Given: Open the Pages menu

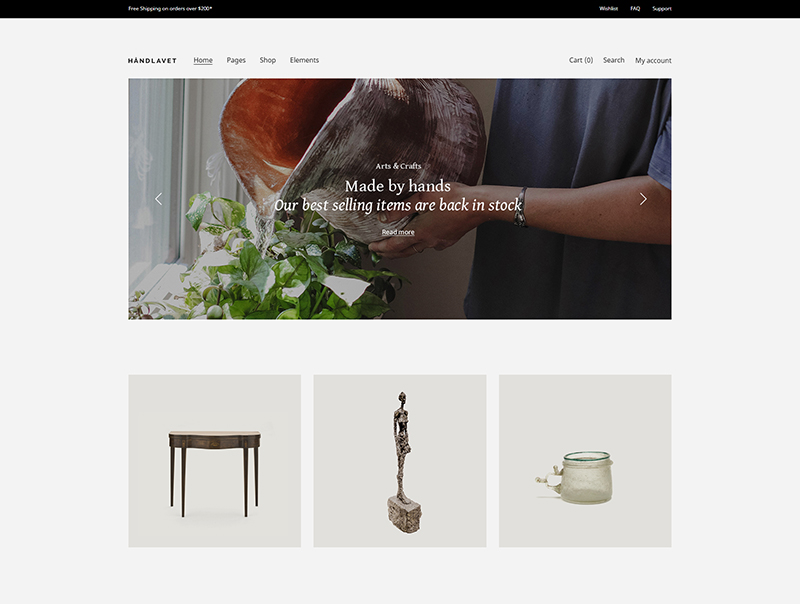Looking at the screenshot, I should [236, 60].
